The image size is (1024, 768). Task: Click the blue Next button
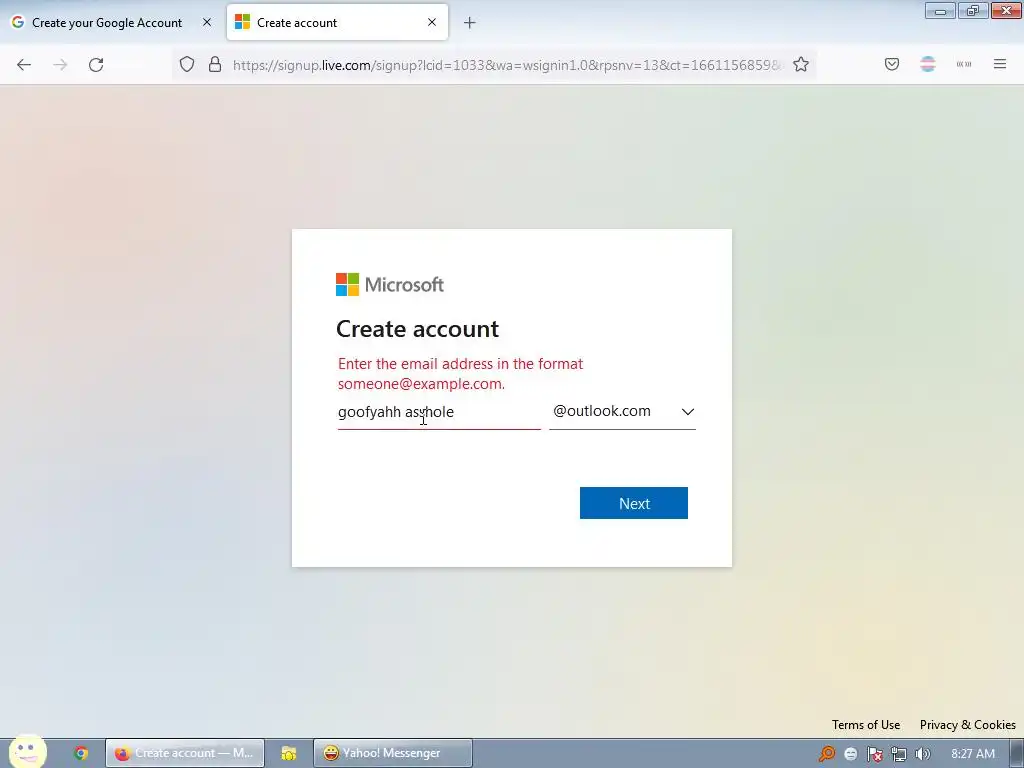pos(633,503)
